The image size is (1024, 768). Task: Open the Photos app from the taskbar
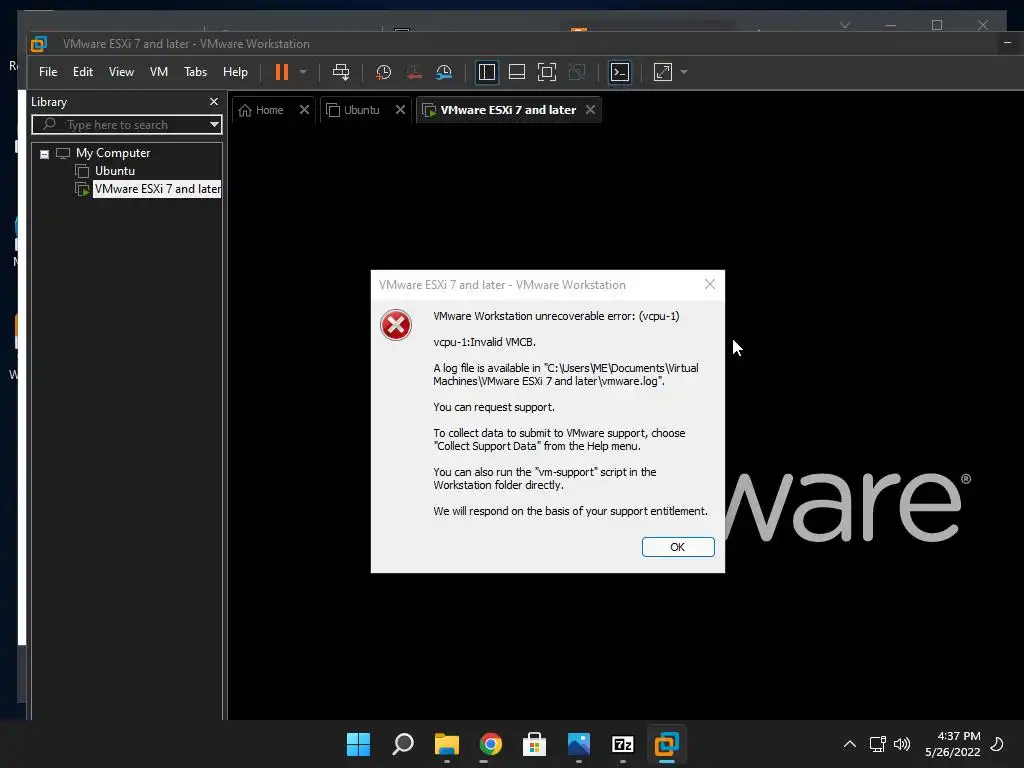coord(579,744)
